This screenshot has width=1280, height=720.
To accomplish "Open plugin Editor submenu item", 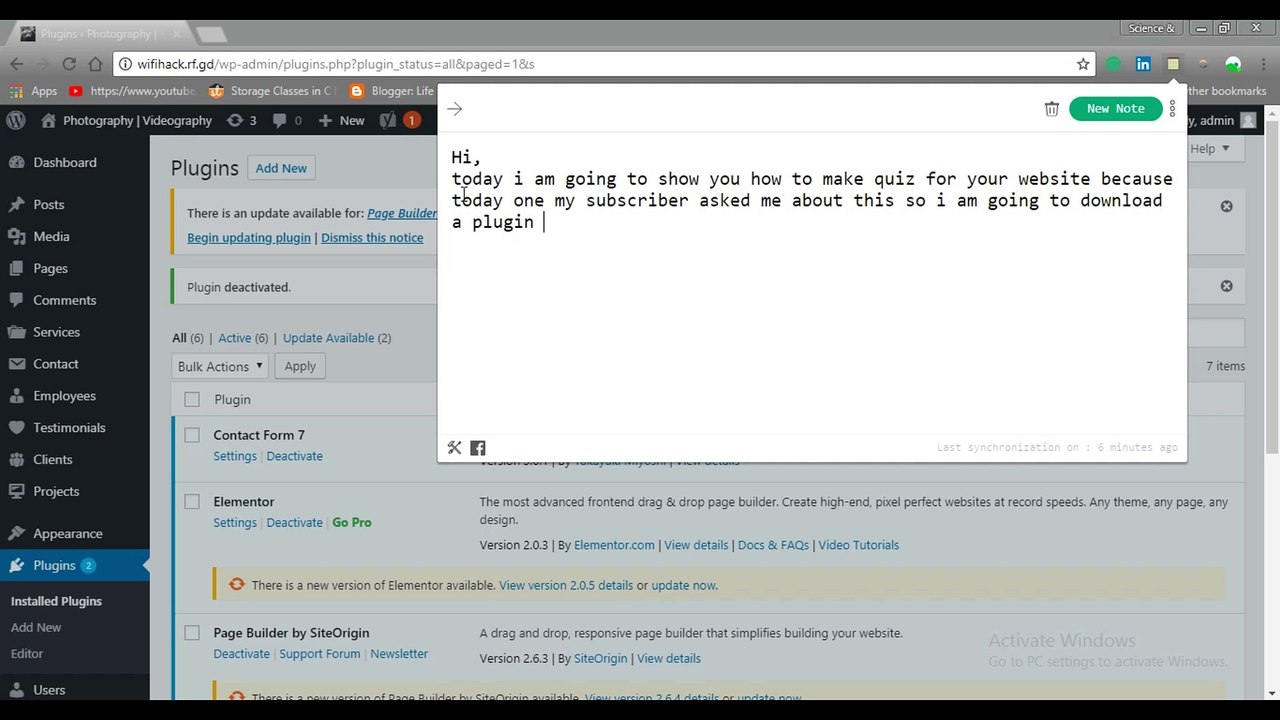I will click(27, 653).
